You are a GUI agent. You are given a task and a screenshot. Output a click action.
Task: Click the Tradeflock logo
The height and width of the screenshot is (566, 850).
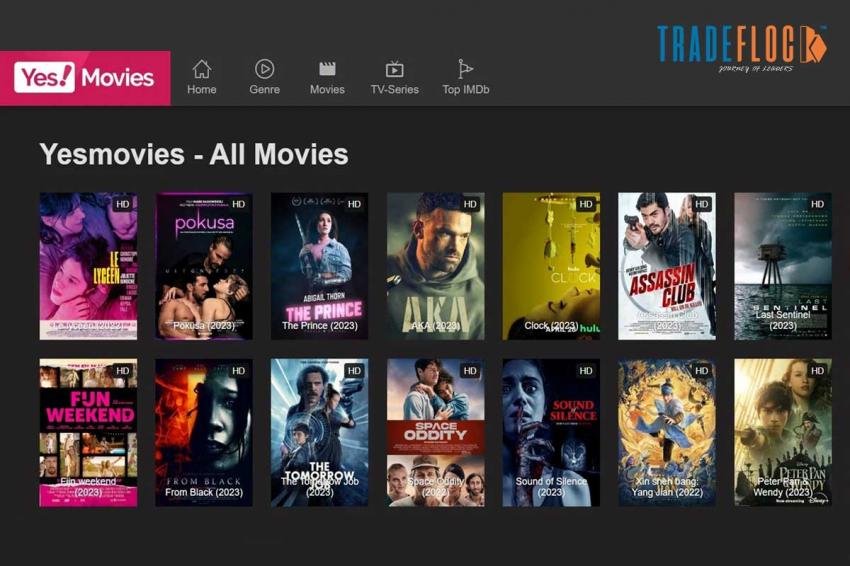pyautogui.click(x=742, y=48)
